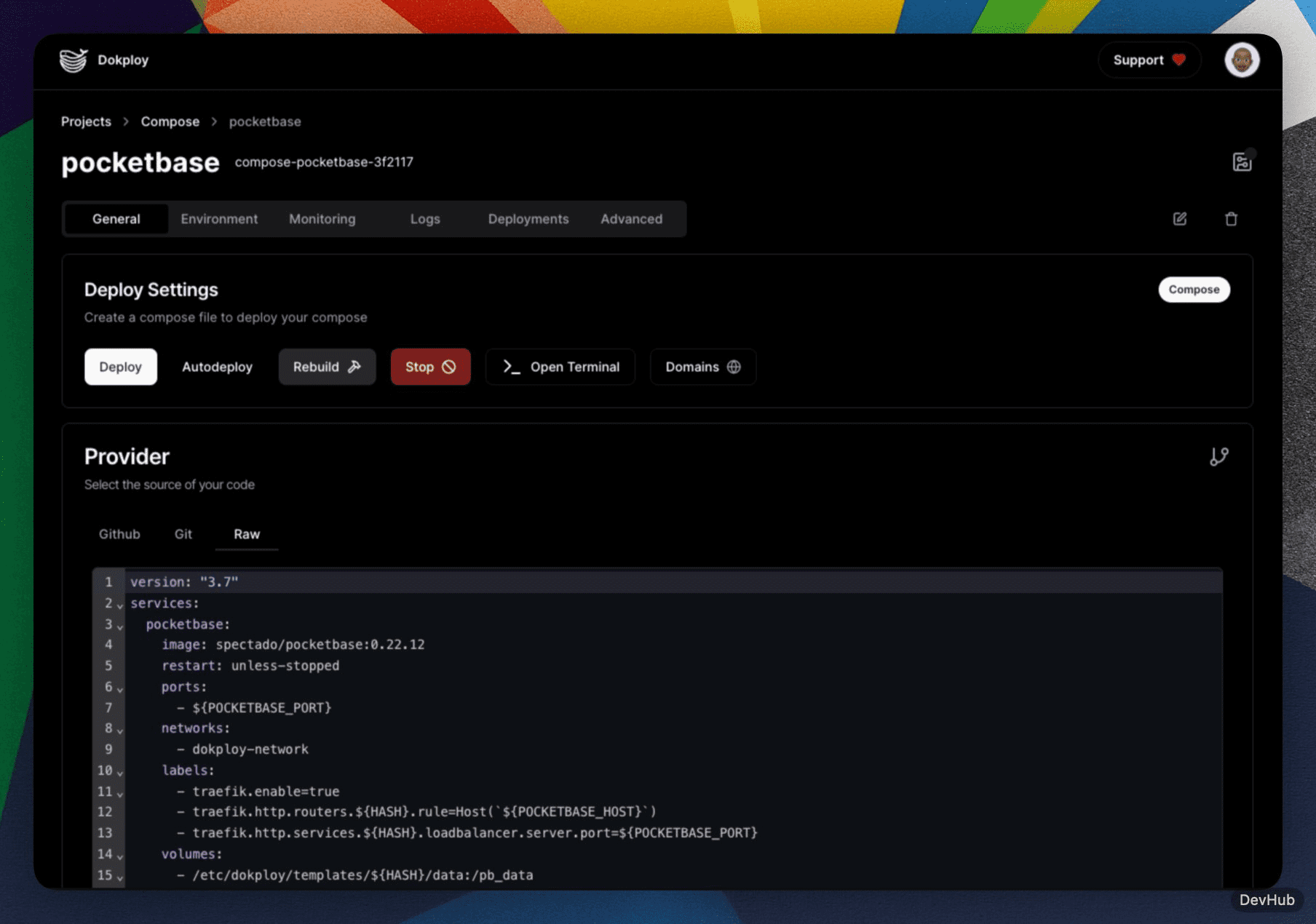
Task: Click the Dokploy bird logo icon
Action: point(74,60)
